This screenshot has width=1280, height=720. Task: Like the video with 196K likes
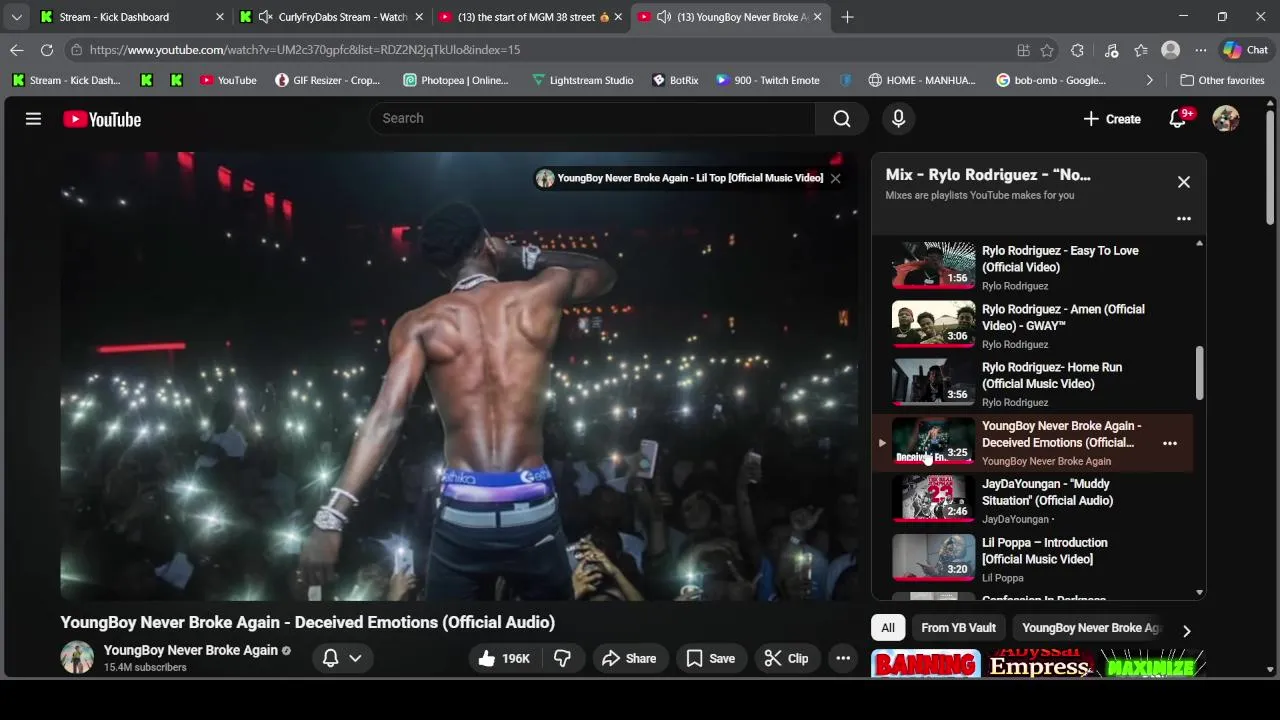click(x=505, y=658)
